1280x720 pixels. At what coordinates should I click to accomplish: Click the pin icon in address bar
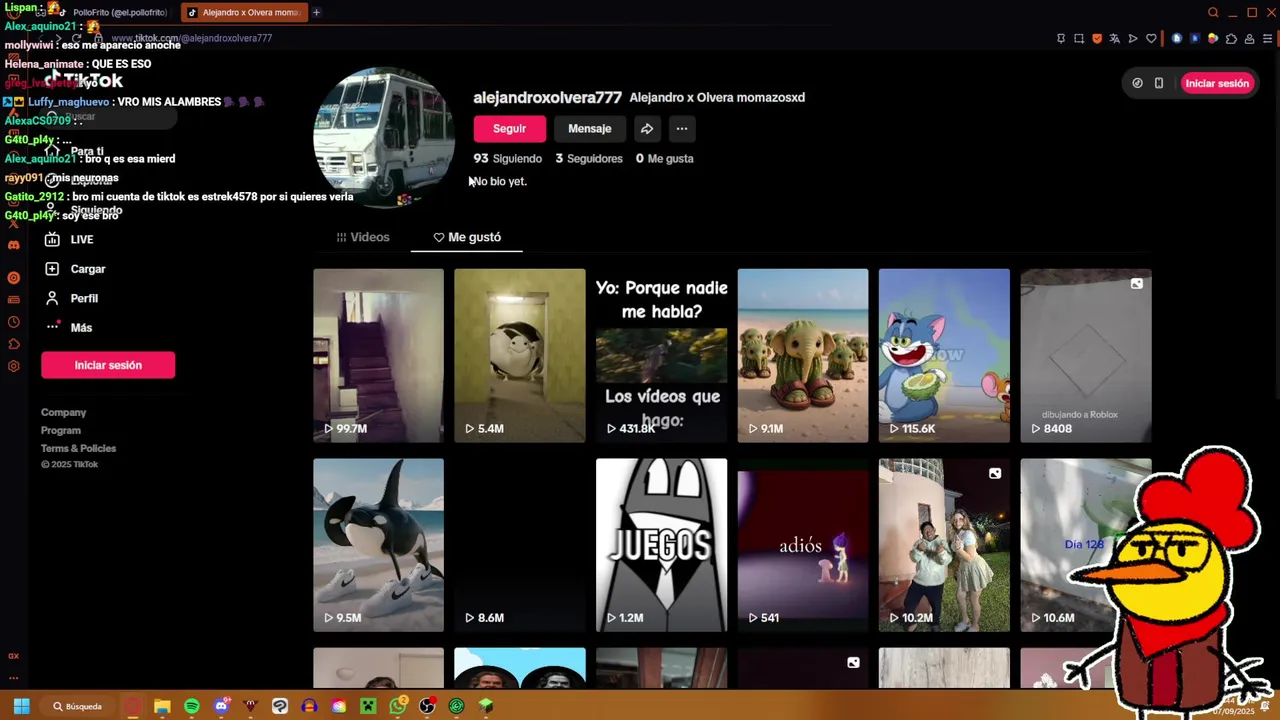(1061, 39)
